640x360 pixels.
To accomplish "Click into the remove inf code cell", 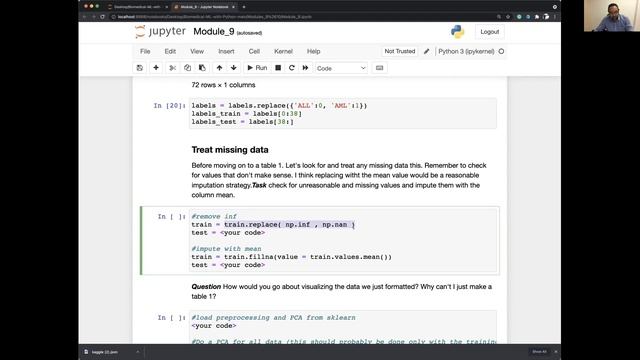I will (x=343, y=240).
